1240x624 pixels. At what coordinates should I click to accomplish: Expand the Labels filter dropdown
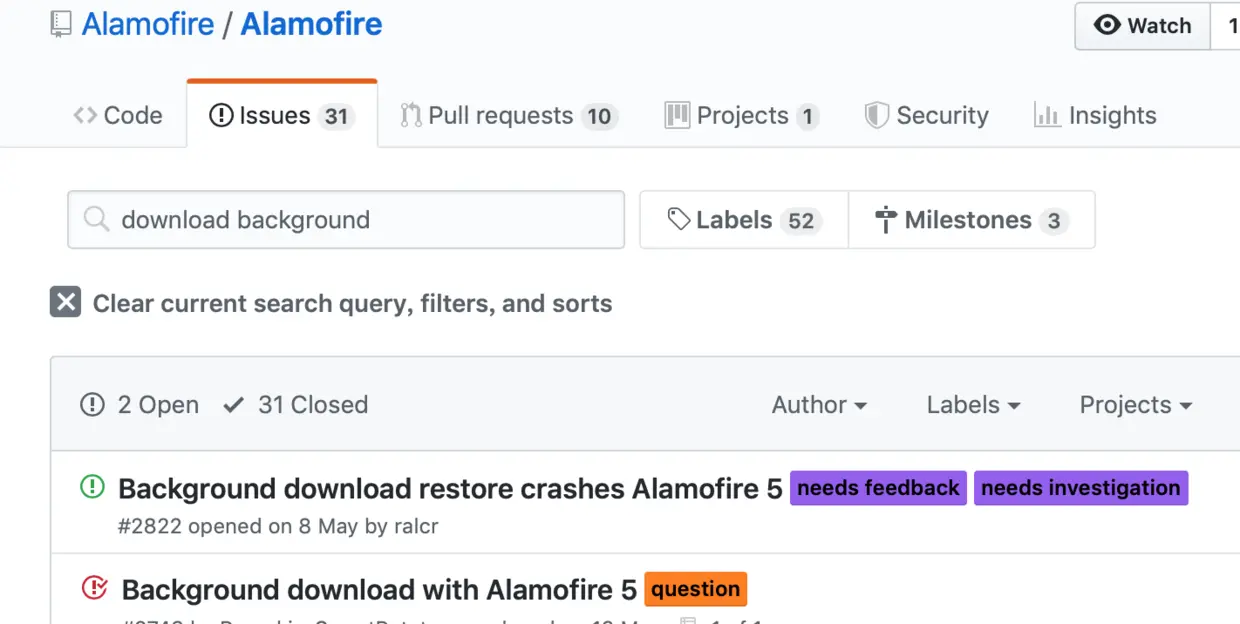[973, 405]
